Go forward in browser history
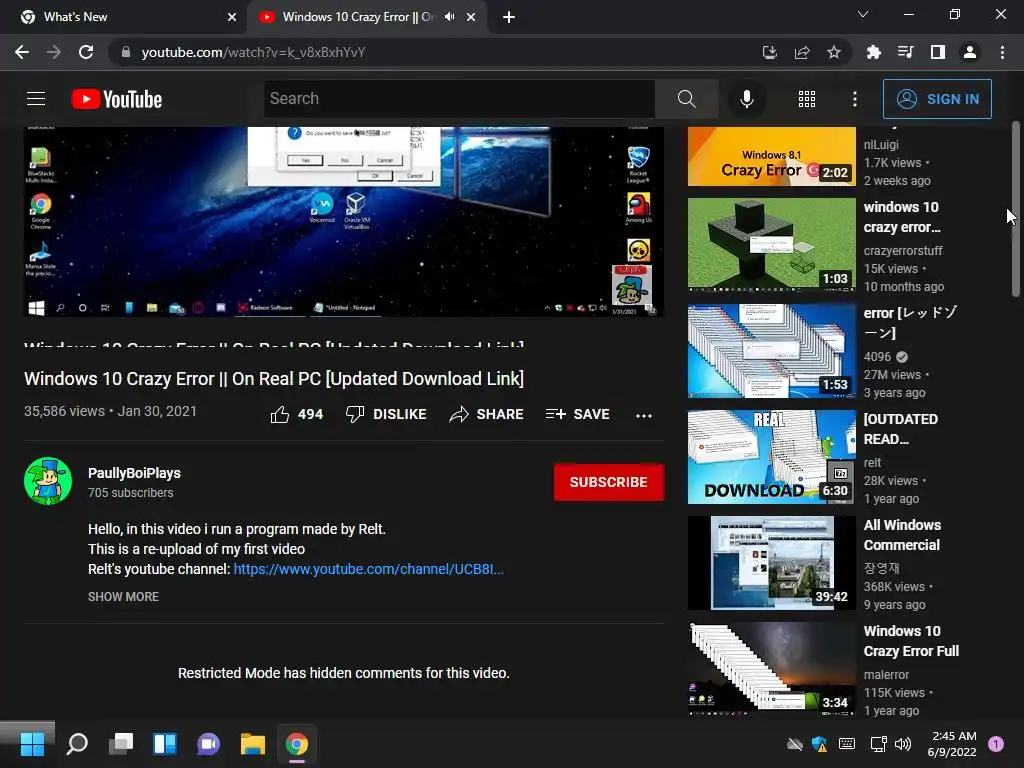 54,52
